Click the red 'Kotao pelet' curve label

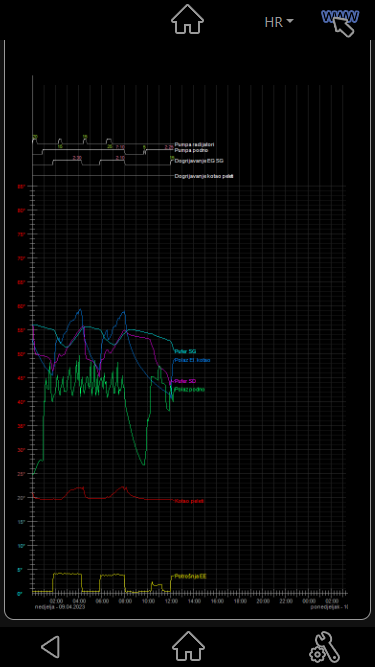189,501
